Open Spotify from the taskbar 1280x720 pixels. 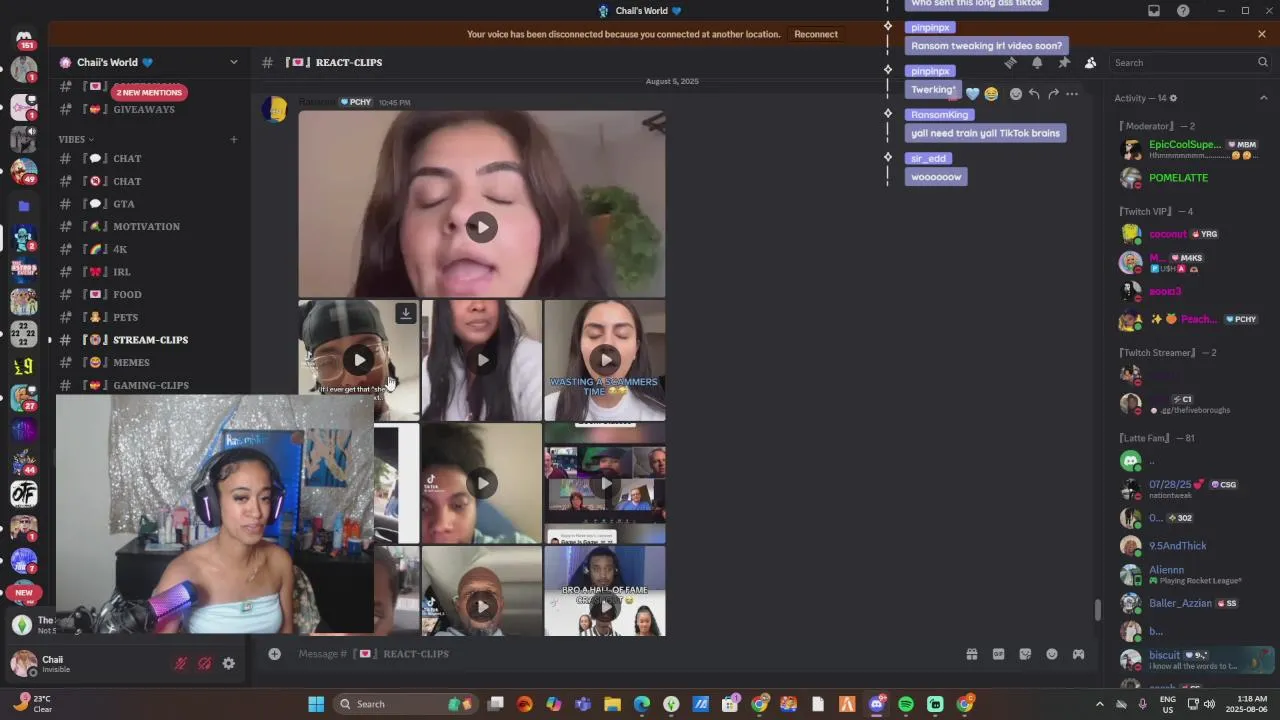coord(906,704)
